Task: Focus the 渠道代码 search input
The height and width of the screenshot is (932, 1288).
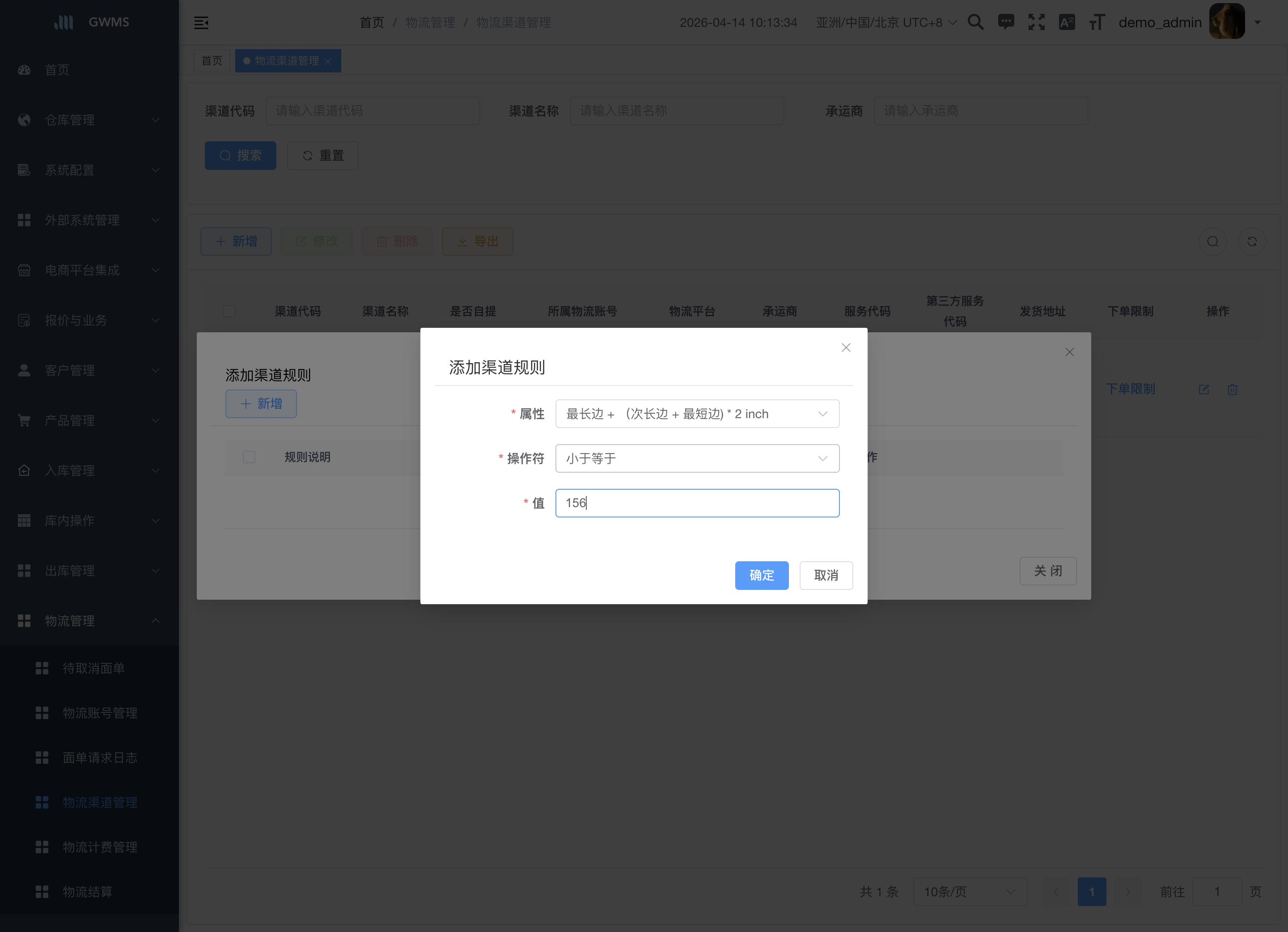Action: point(373,111)
